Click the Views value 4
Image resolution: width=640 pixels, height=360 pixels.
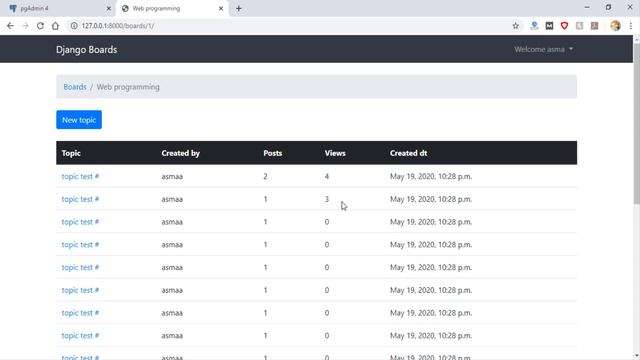(x=327, y=176)
